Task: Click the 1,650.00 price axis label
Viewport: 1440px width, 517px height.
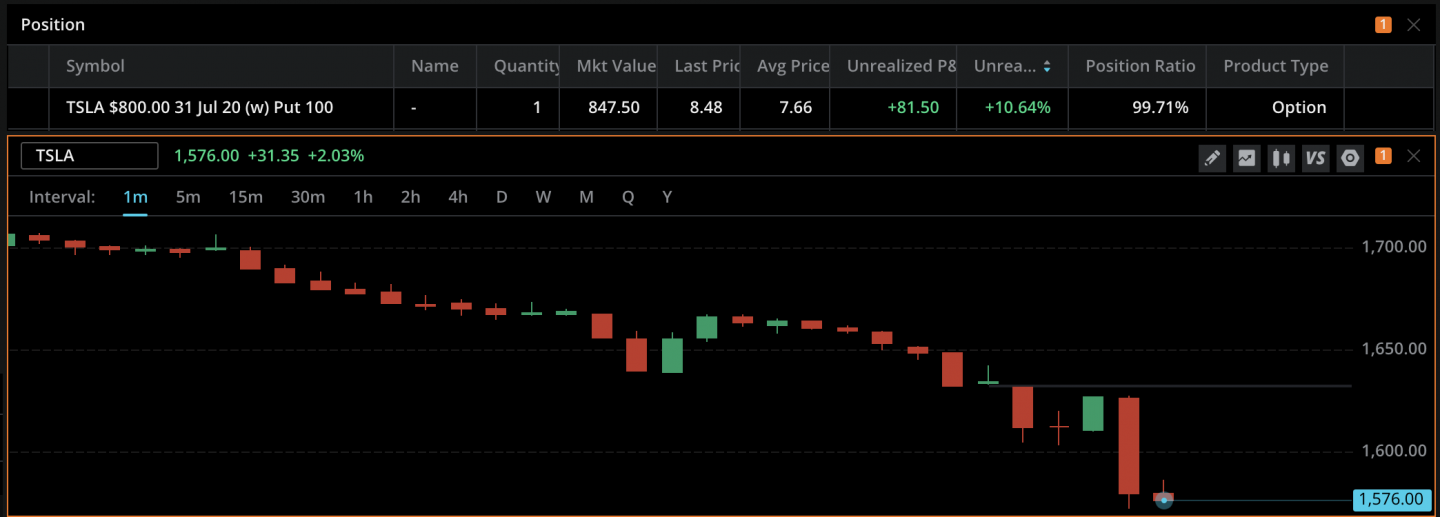Action: [x=1394, y=349]
